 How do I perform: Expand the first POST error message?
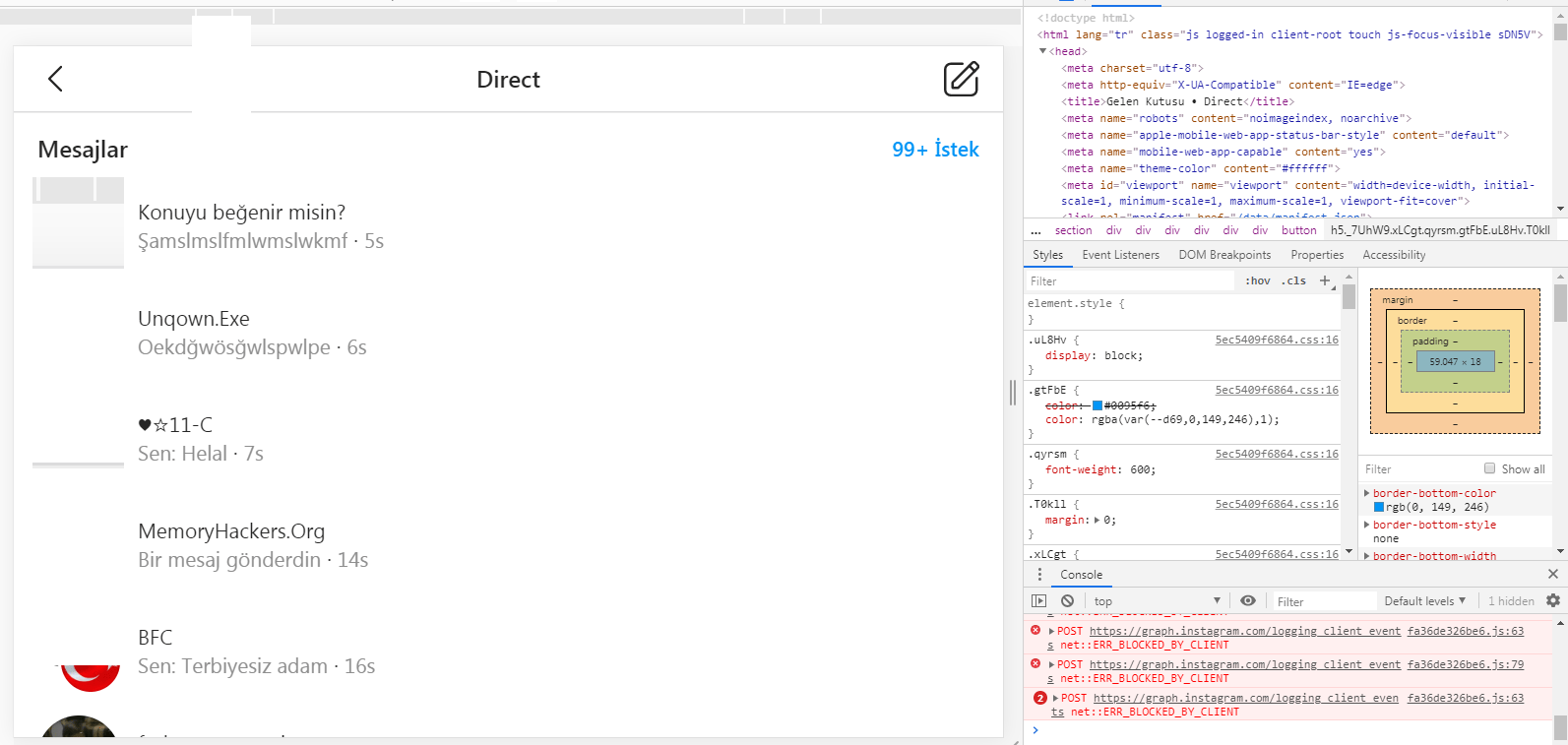pos(1051,632)
